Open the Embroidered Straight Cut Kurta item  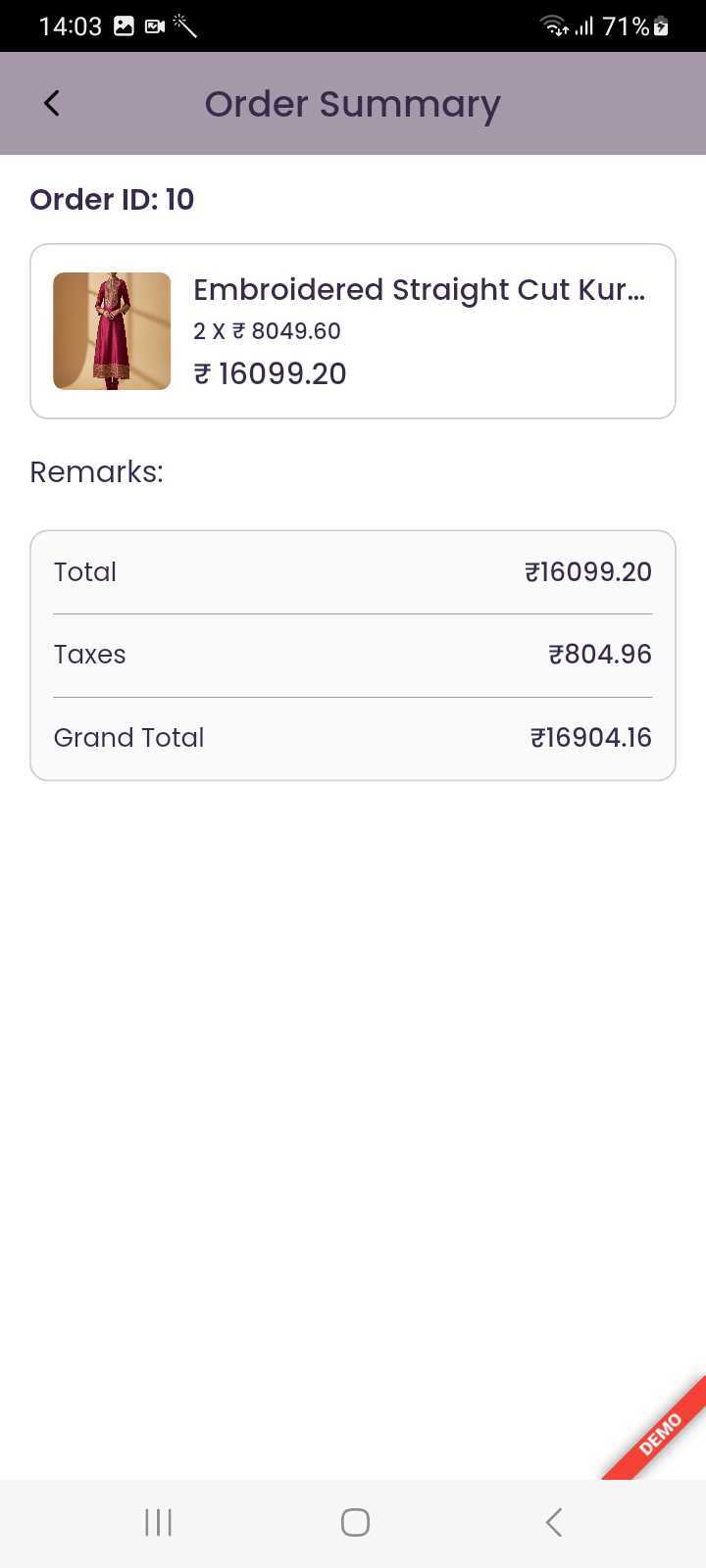click(x=419, y=290)
